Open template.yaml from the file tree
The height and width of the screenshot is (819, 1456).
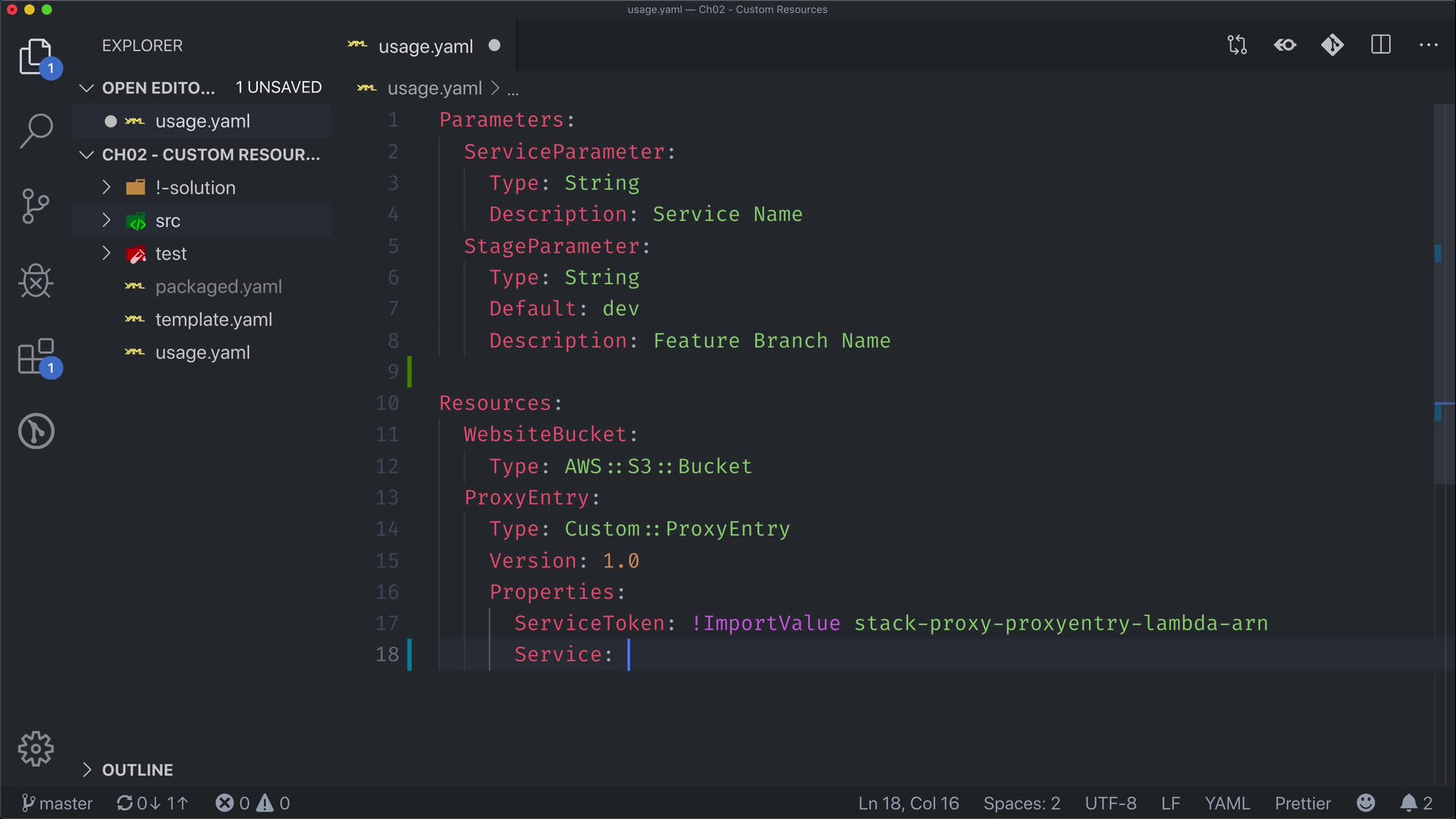(213, 320)
